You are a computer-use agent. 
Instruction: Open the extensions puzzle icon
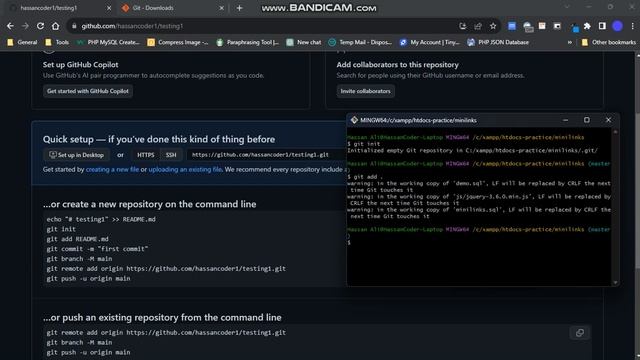[x=587, y=26]
